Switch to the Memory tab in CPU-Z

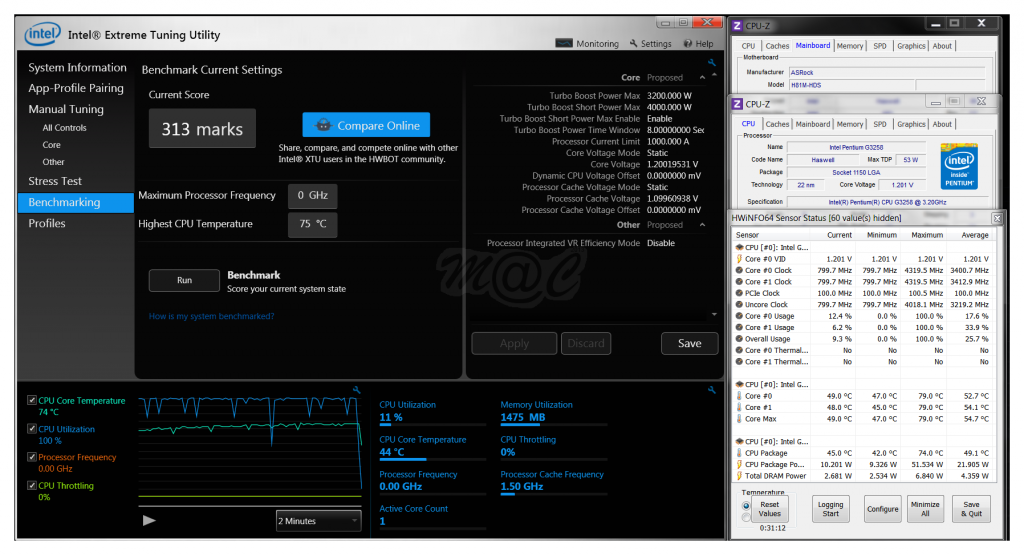[849, 125]
